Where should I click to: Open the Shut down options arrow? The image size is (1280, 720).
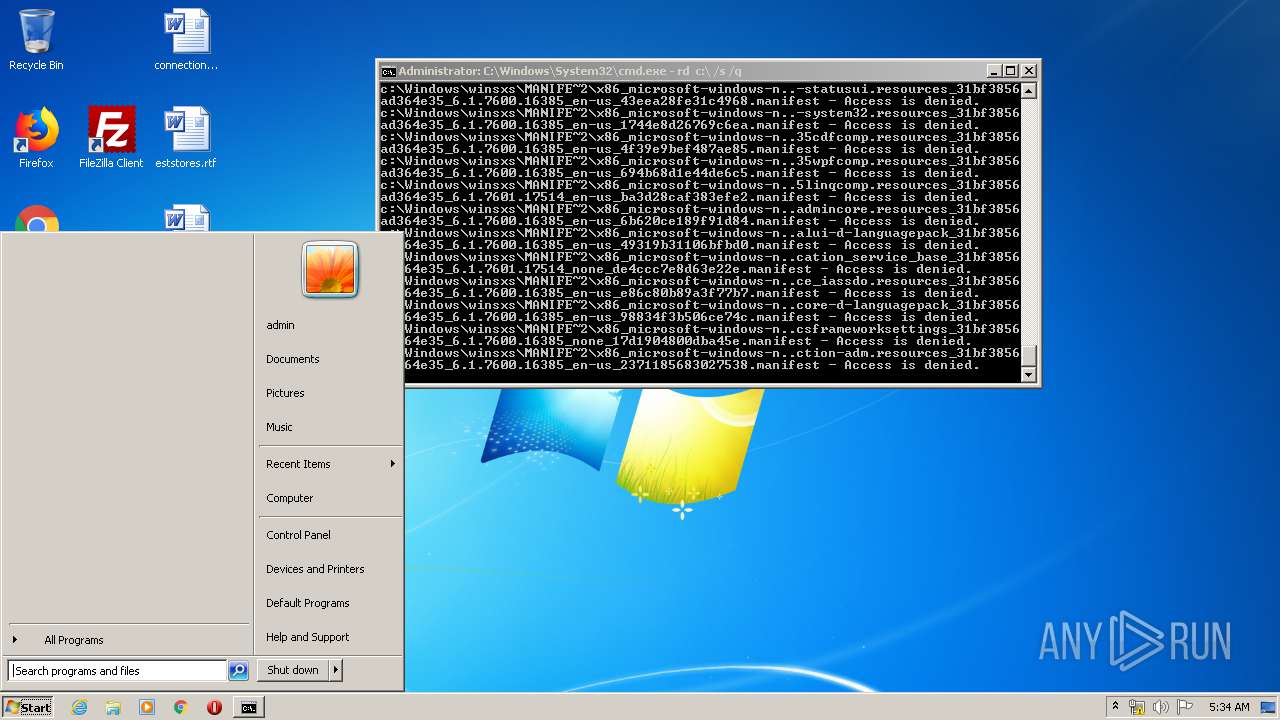336,670
